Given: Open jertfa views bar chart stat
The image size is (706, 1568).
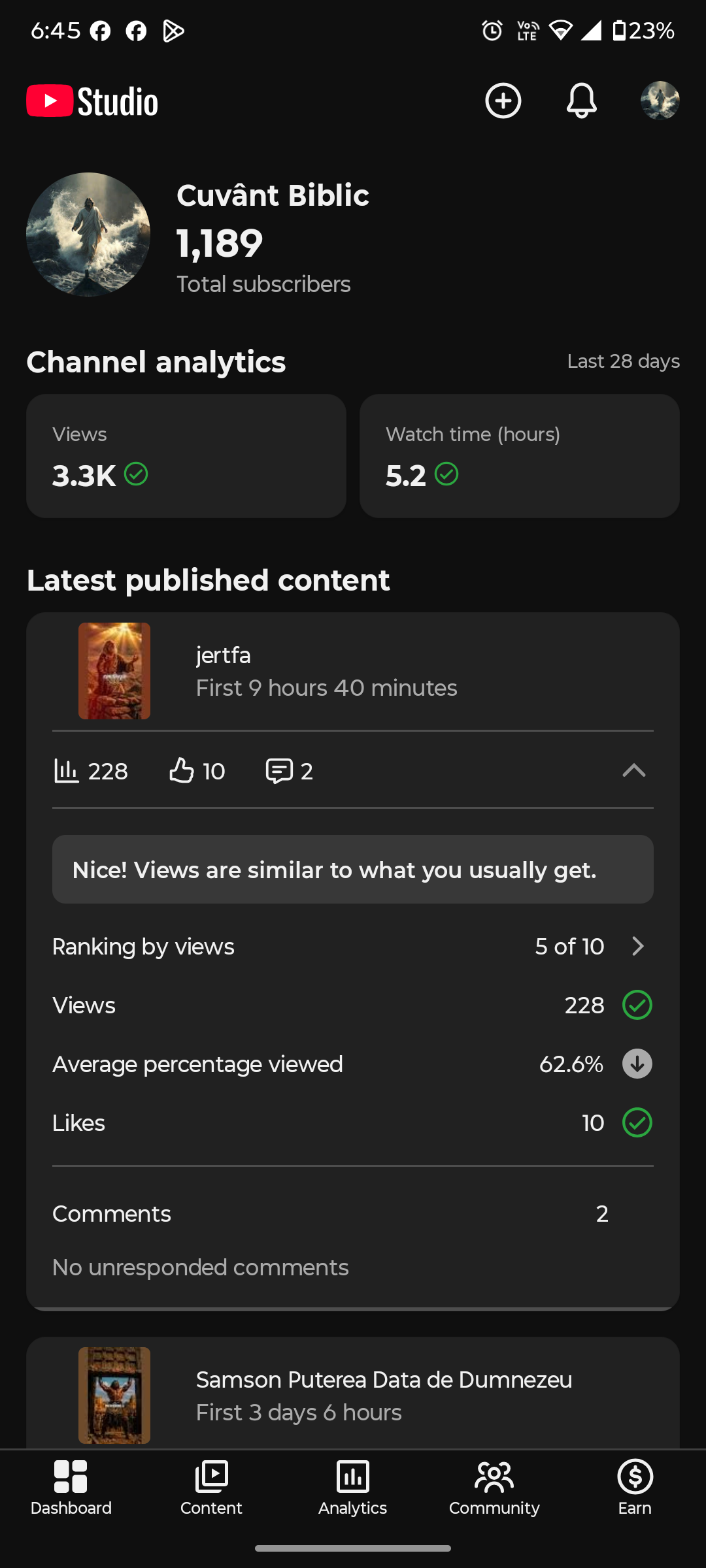Looking at the screenshot, I should pyautogui.click(x=90, y=771).
